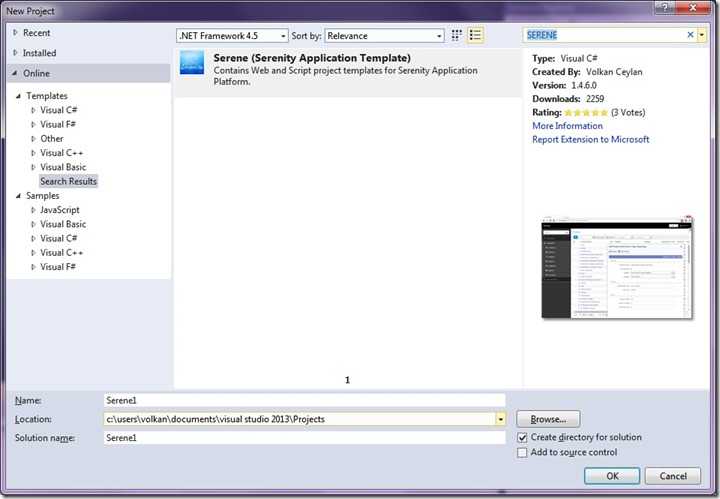Image resolution: width=720 pixels, height=499 pixels.
Task: Open the Sort by Relevance dropdown
Action: [384, 36]
